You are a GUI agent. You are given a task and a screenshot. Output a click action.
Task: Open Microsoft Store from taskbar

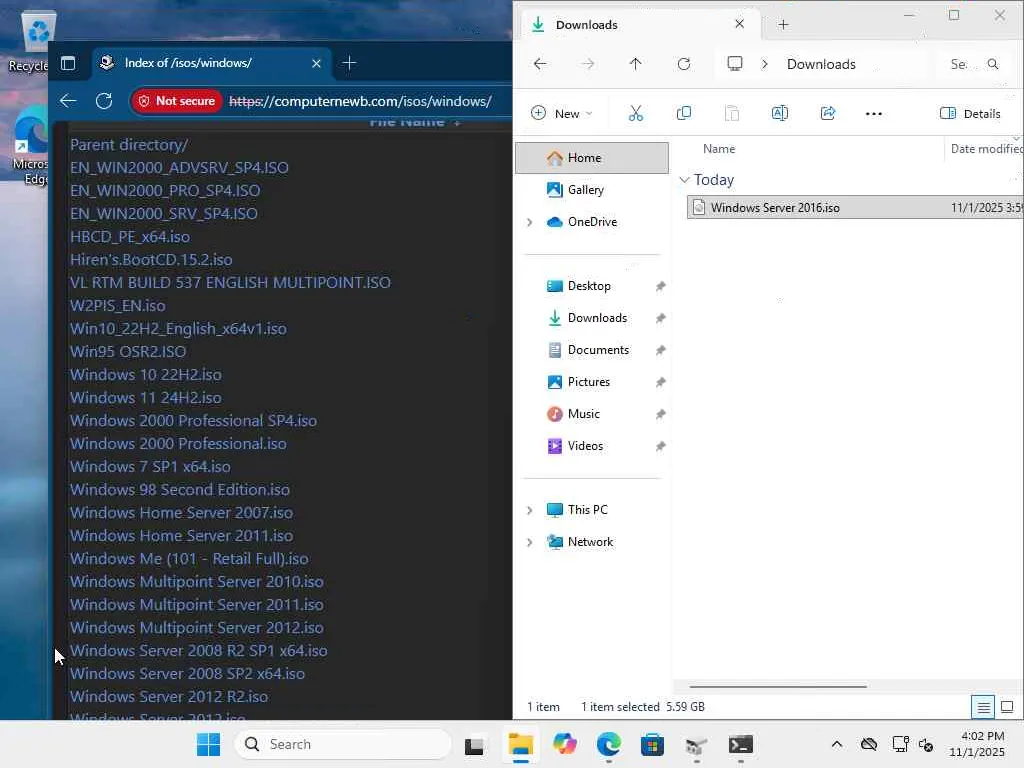(652, 744)
